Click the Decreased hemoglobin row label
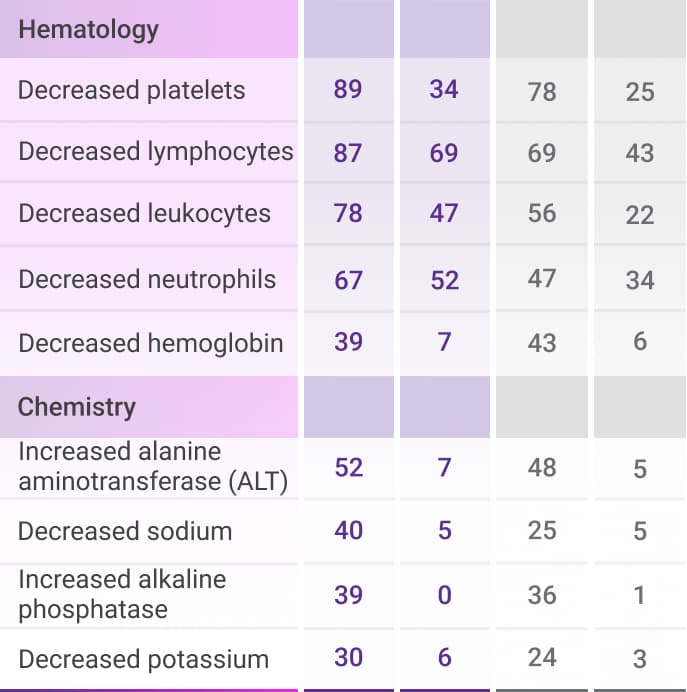 click(151, 343)
